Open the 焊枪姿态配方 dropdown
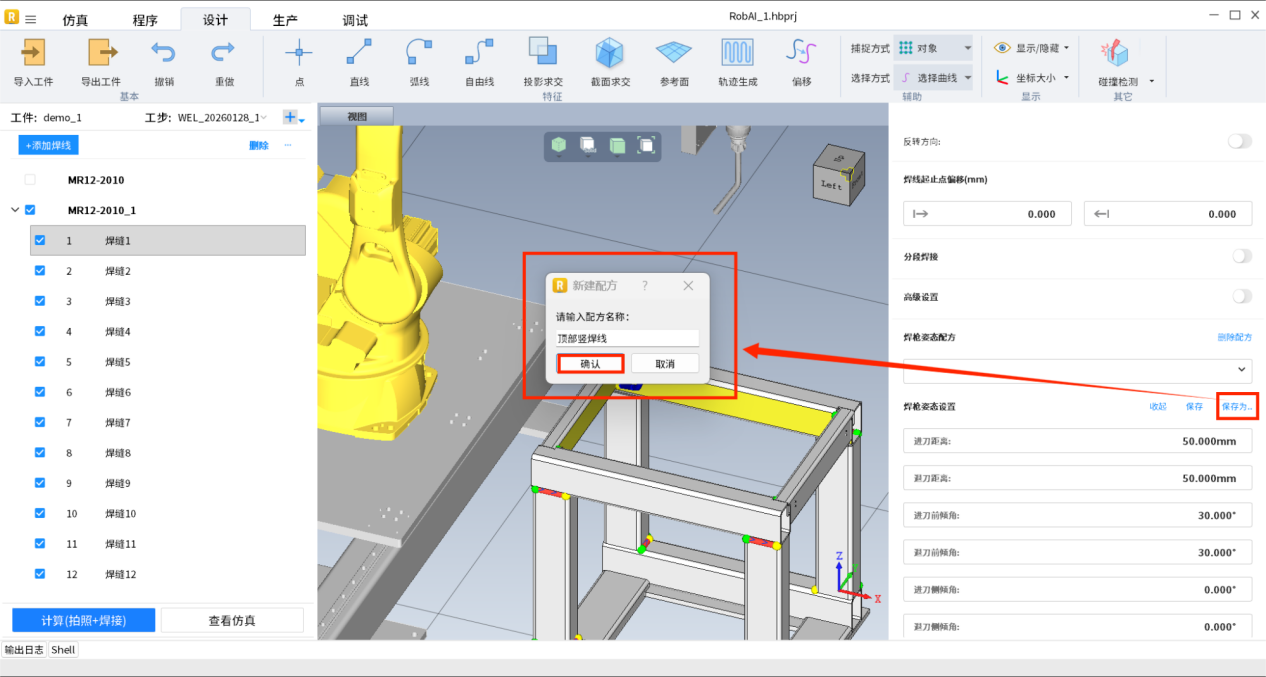 click(x=1077, y=369)
